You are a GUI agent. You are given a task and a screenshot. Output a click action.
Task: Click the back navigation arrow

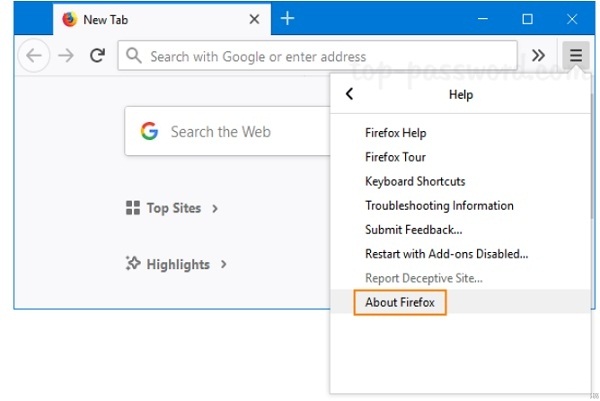coord(34,56)
